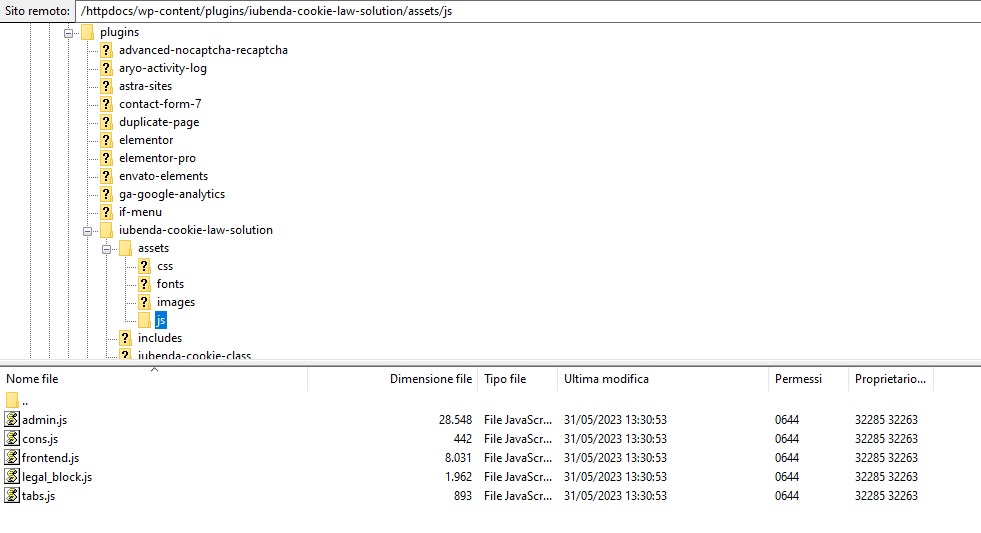Image resolution: width=981 pixels, height=533 pixels.
Task: Click the question-mark icon beside ga-google-analytics
Action: [x=106, y=194]
